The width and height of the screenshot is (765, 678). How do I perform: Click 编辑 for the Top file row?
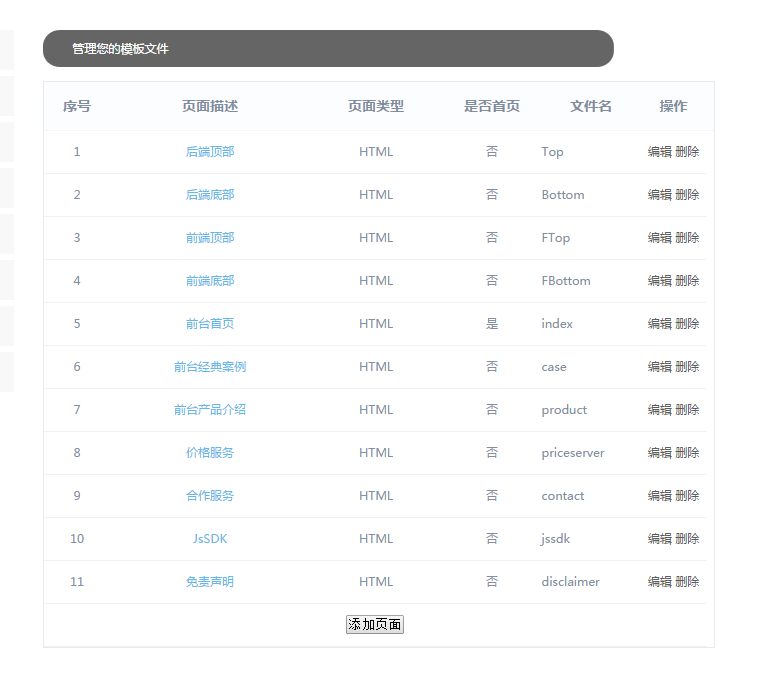point(659,152)
